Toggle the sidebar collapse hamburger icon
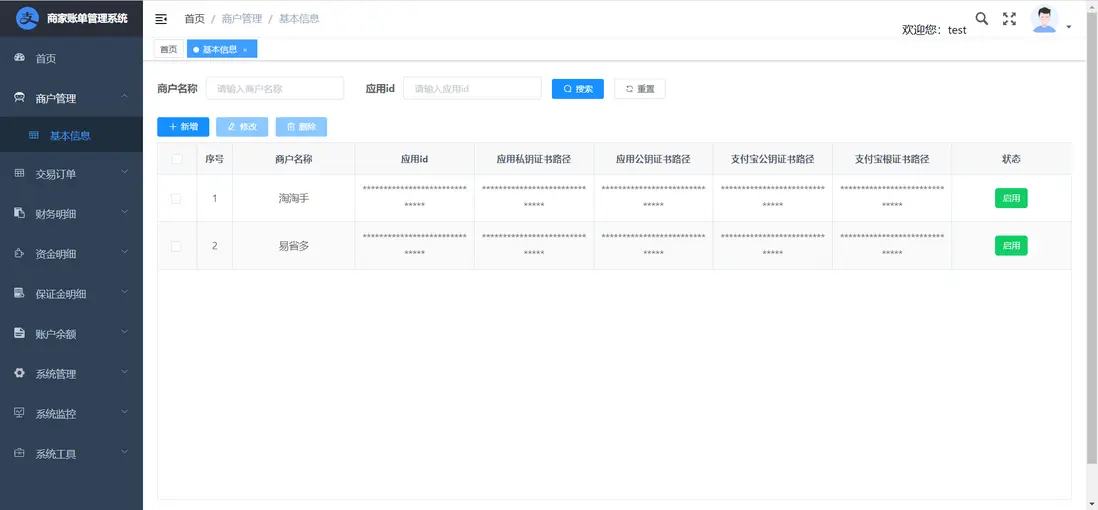This screenshot has height=510, width=1098. coord(161,19)
